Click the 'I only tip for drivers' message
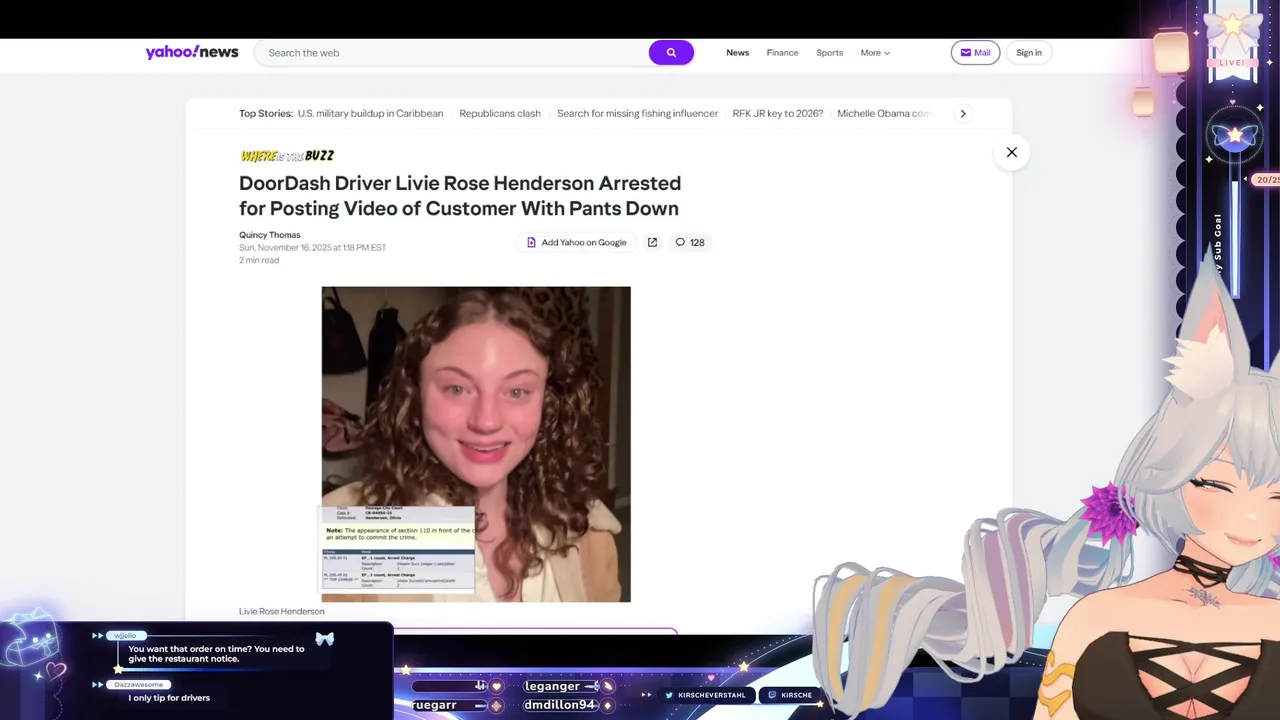The image size is (1280, 720). [x=169, y=698]
